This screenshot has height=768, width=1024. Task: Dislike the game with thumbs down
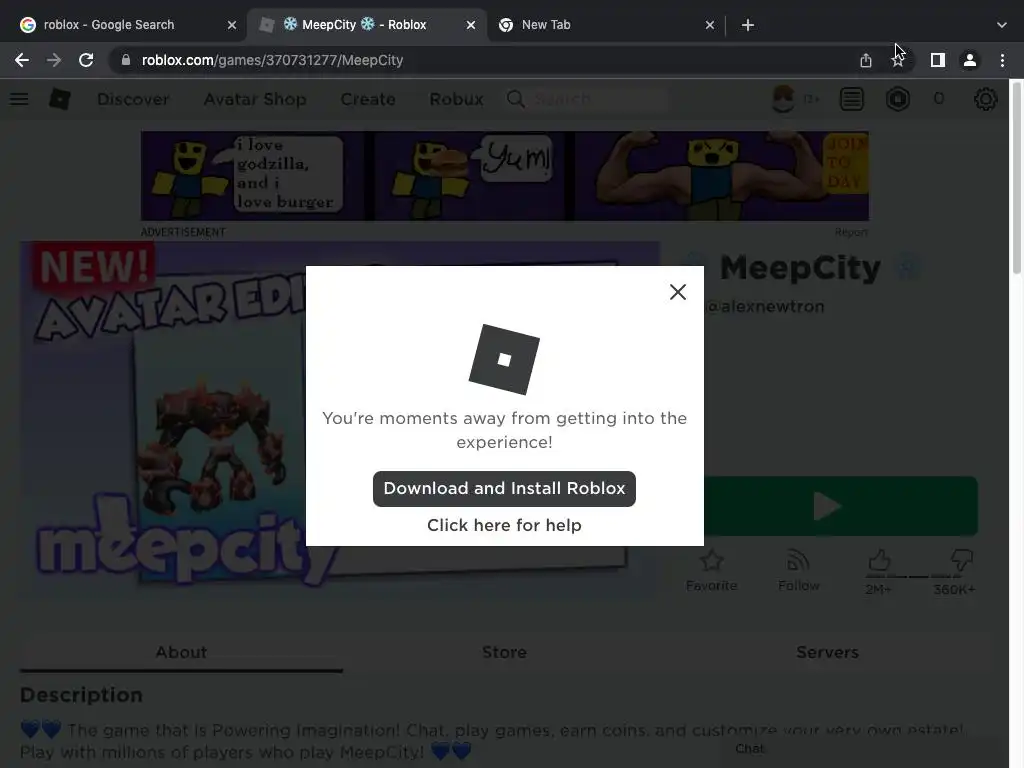tap(961, 560)
